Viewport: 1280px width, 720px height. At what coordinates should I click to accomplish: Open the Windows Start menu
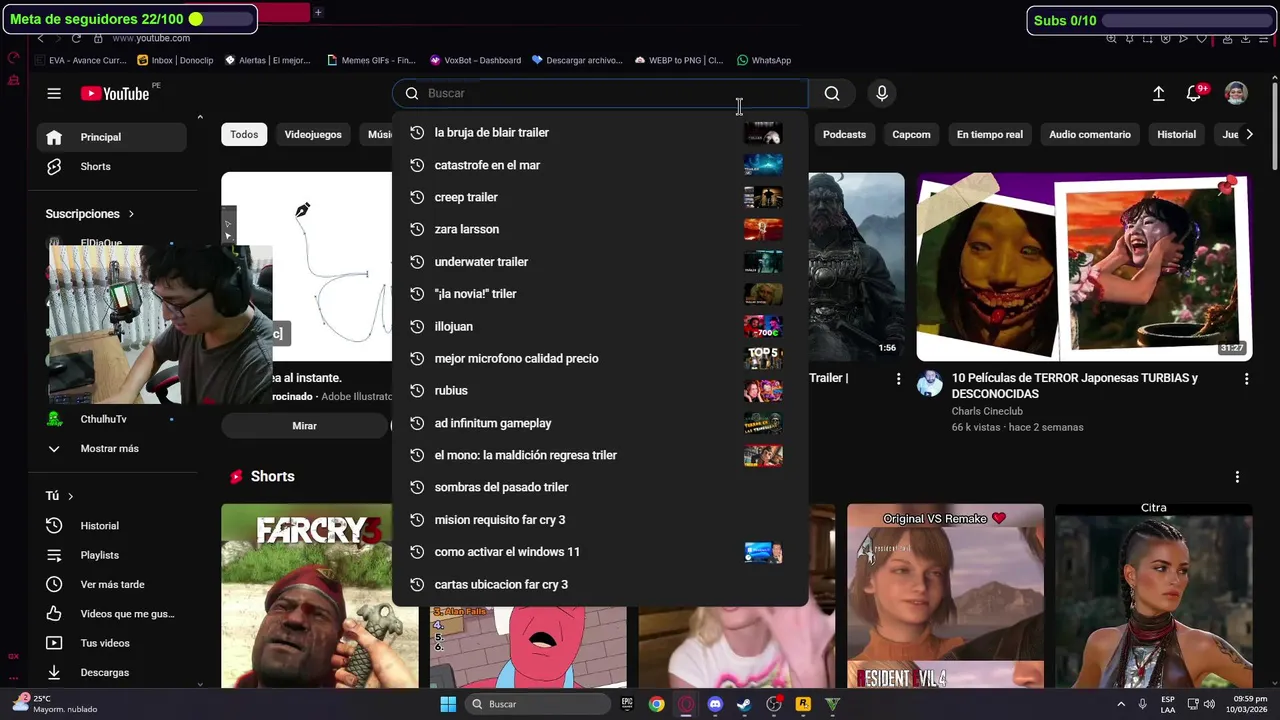pos(448,704)
